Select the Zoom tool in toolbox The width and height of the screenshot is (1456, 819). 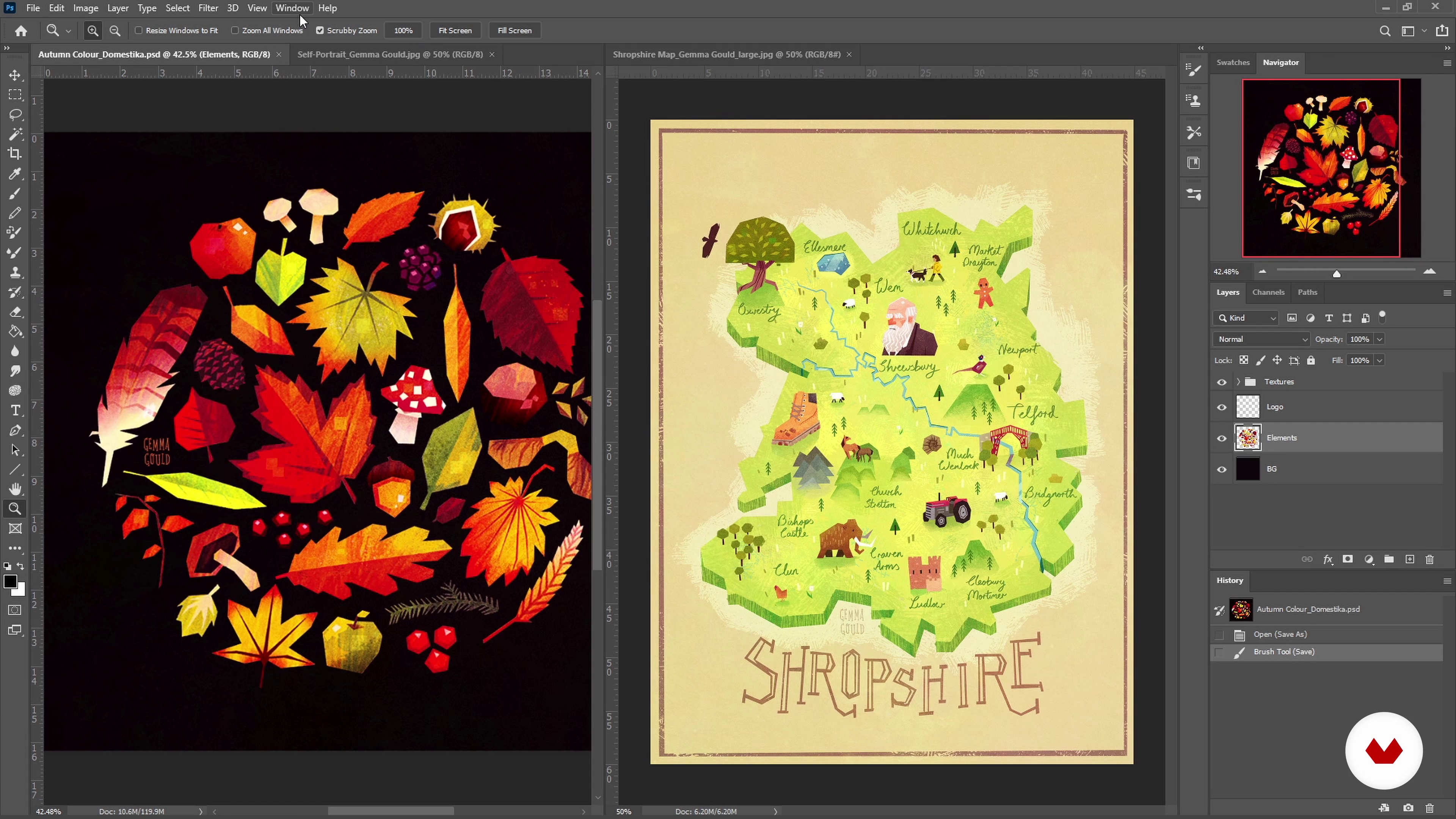15,509
